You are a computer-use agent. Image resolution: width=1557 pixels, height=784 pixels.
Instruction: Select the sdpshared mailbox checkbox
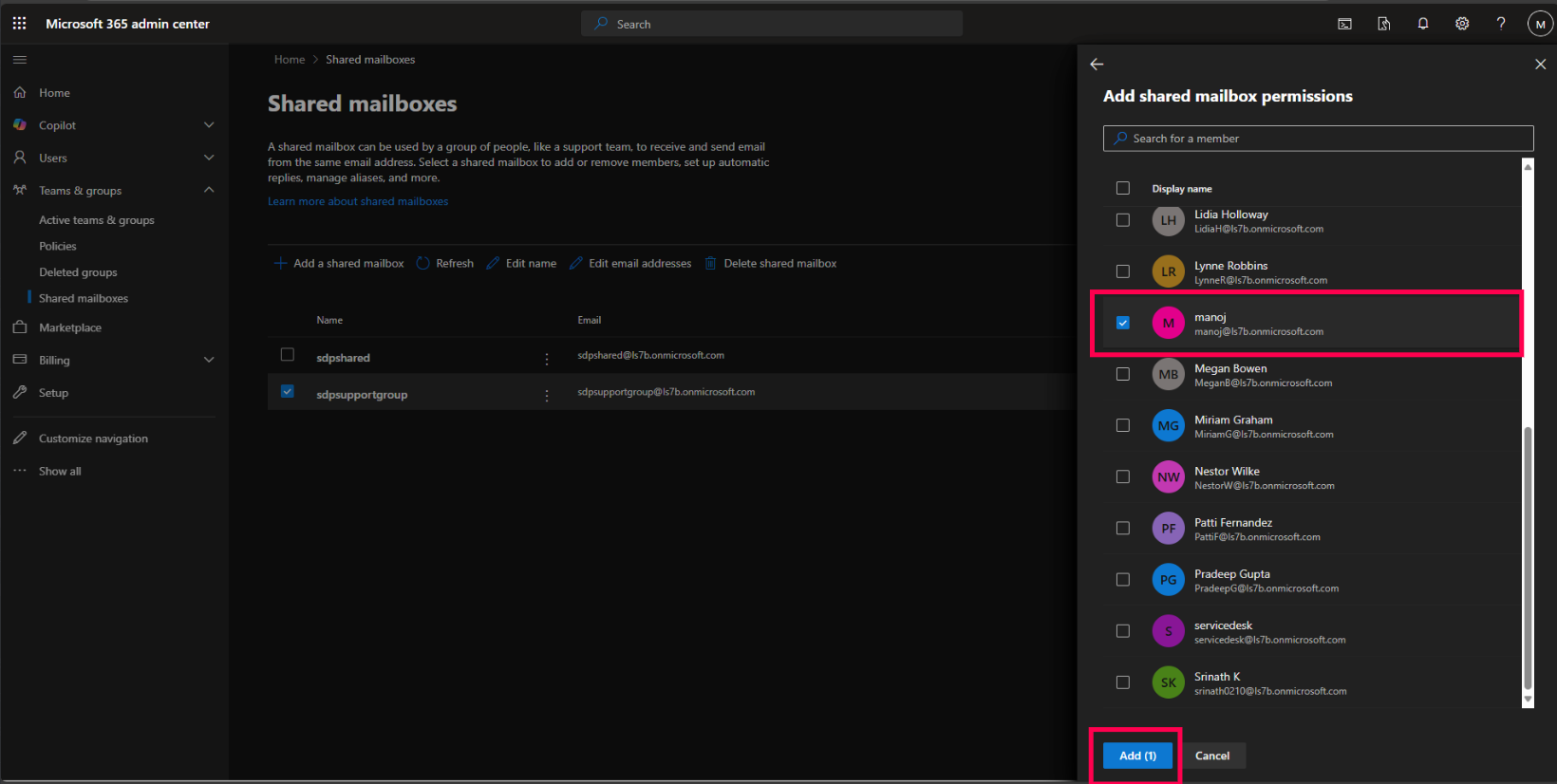[288, 355]
